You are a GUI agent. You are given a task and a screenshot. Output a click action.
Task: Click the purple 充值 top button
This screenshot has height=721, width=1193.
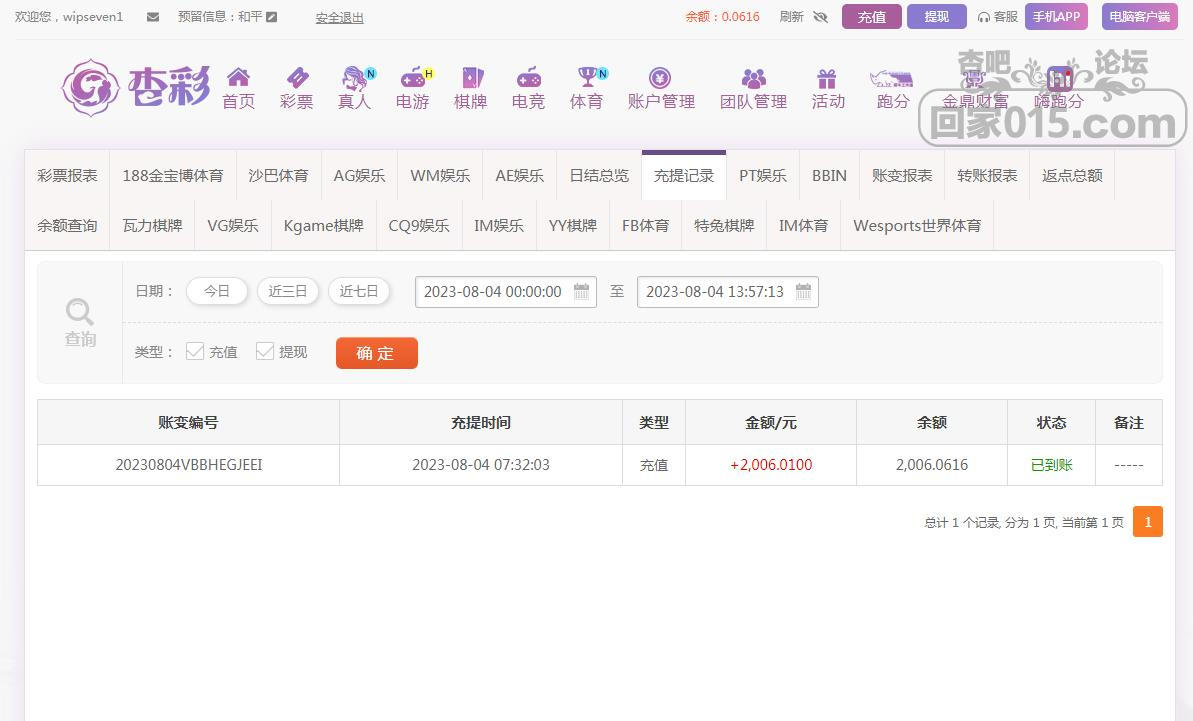[x=872, y=17]
